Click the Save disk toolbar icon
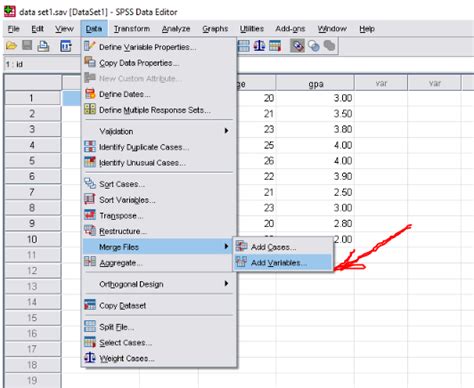474x388 pixels. [x=27, y=45]
